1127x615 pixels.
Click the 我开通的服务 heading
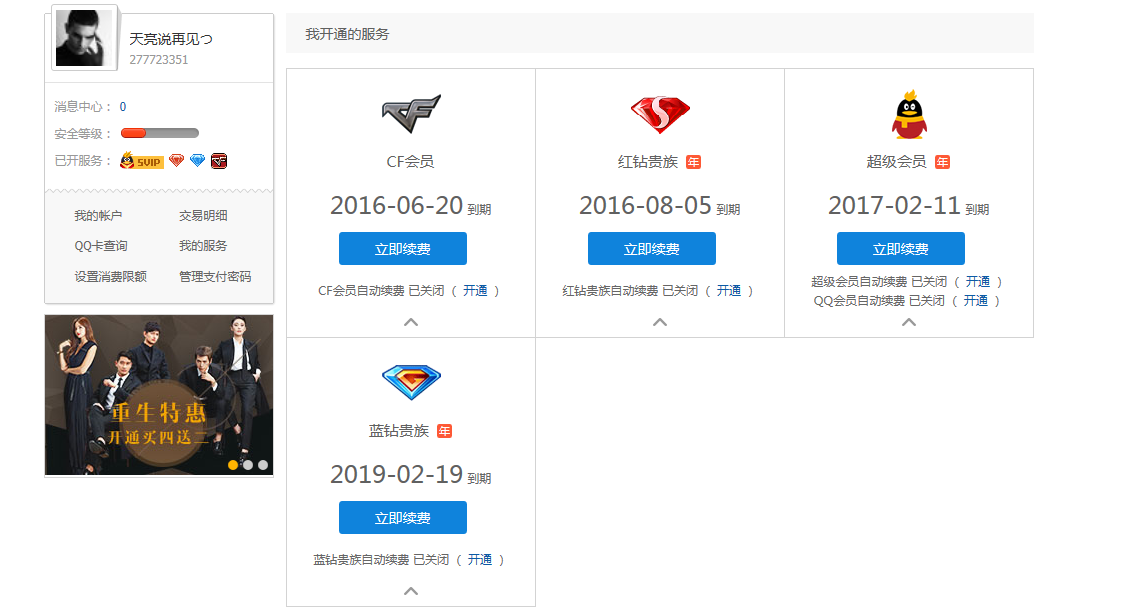pos(347,34)
